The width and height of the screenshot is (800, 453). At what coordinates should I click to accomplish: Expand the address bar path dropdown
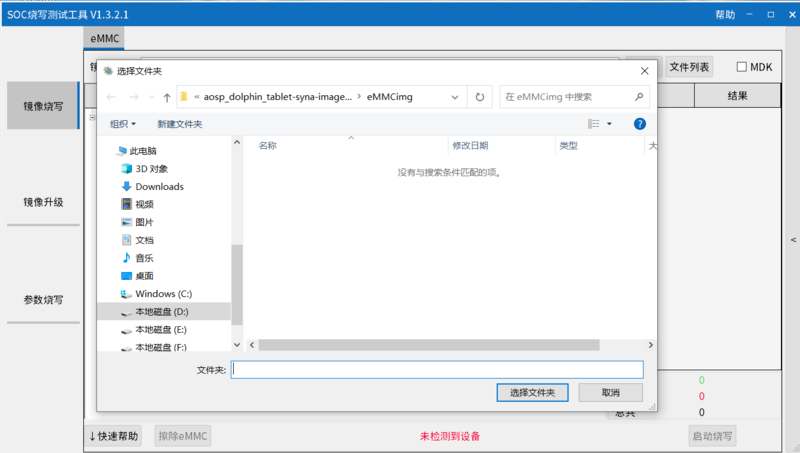455,97
